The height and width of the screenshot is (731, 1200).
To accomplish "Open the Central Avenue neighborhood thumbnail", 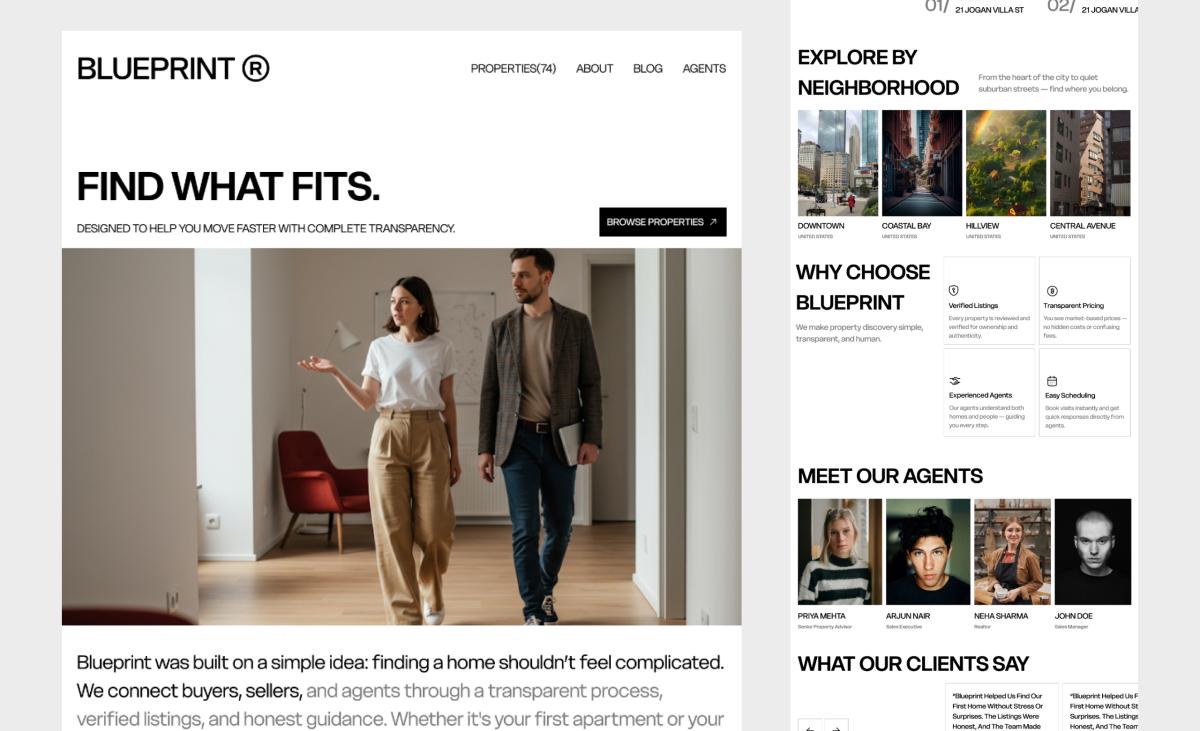I will [1090, 163].
